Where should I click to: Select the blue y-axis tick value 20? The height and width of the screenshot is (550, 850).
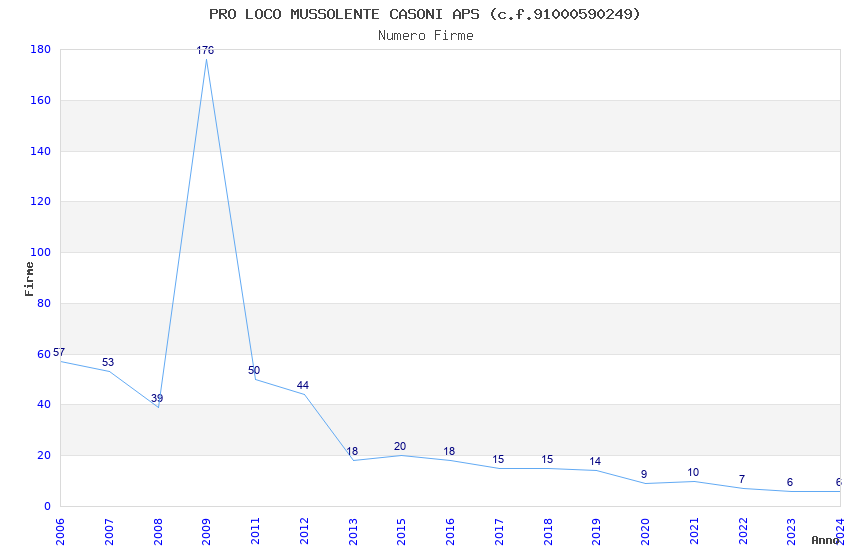[x=44, y=455]
